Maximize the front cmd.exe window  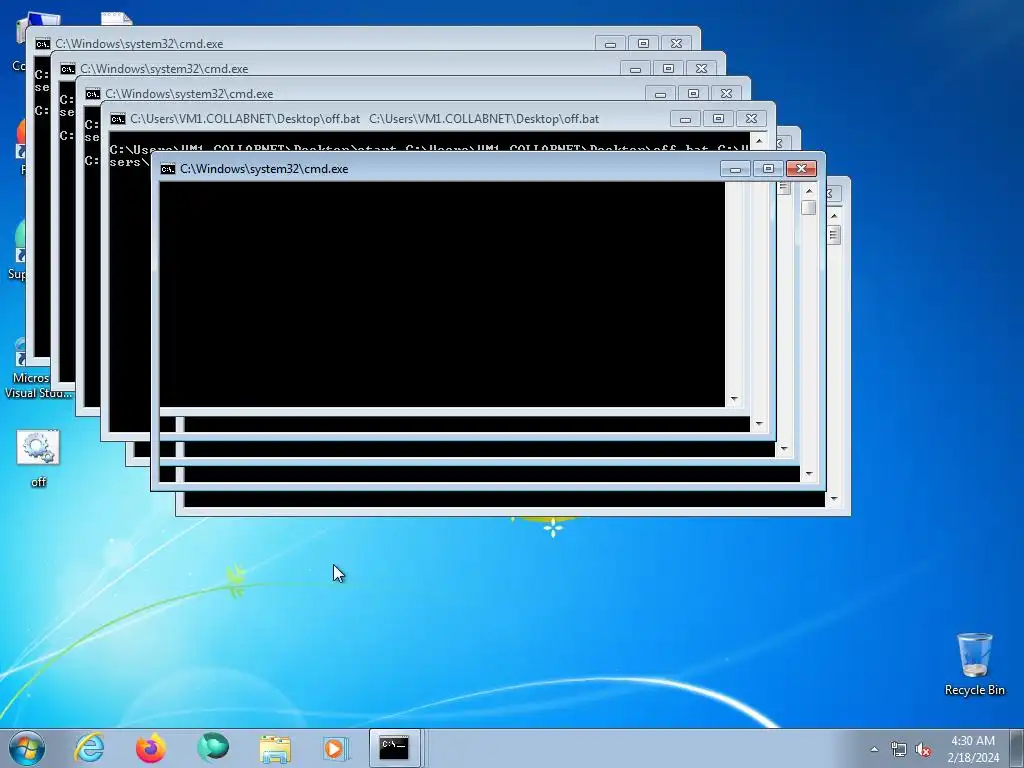768,169
